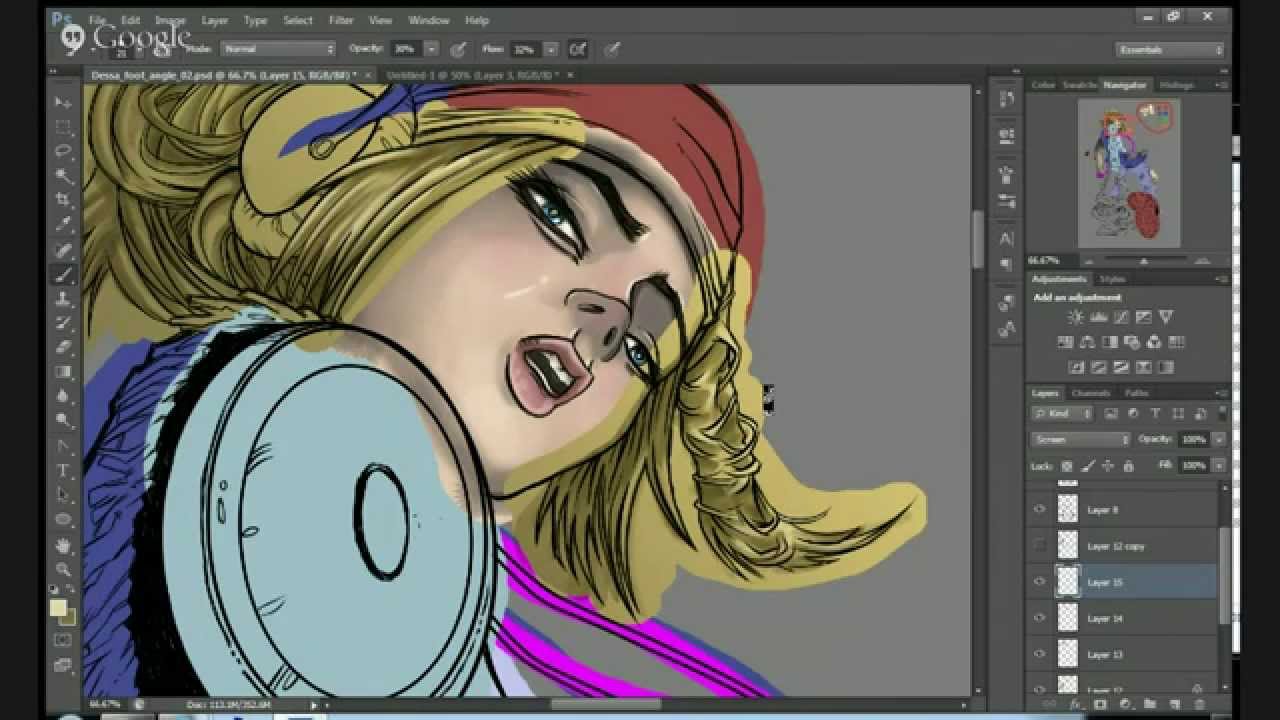The height and width of the screenshot is (720, 1280).
Task: Open the File menu
Action: point(97,20)
